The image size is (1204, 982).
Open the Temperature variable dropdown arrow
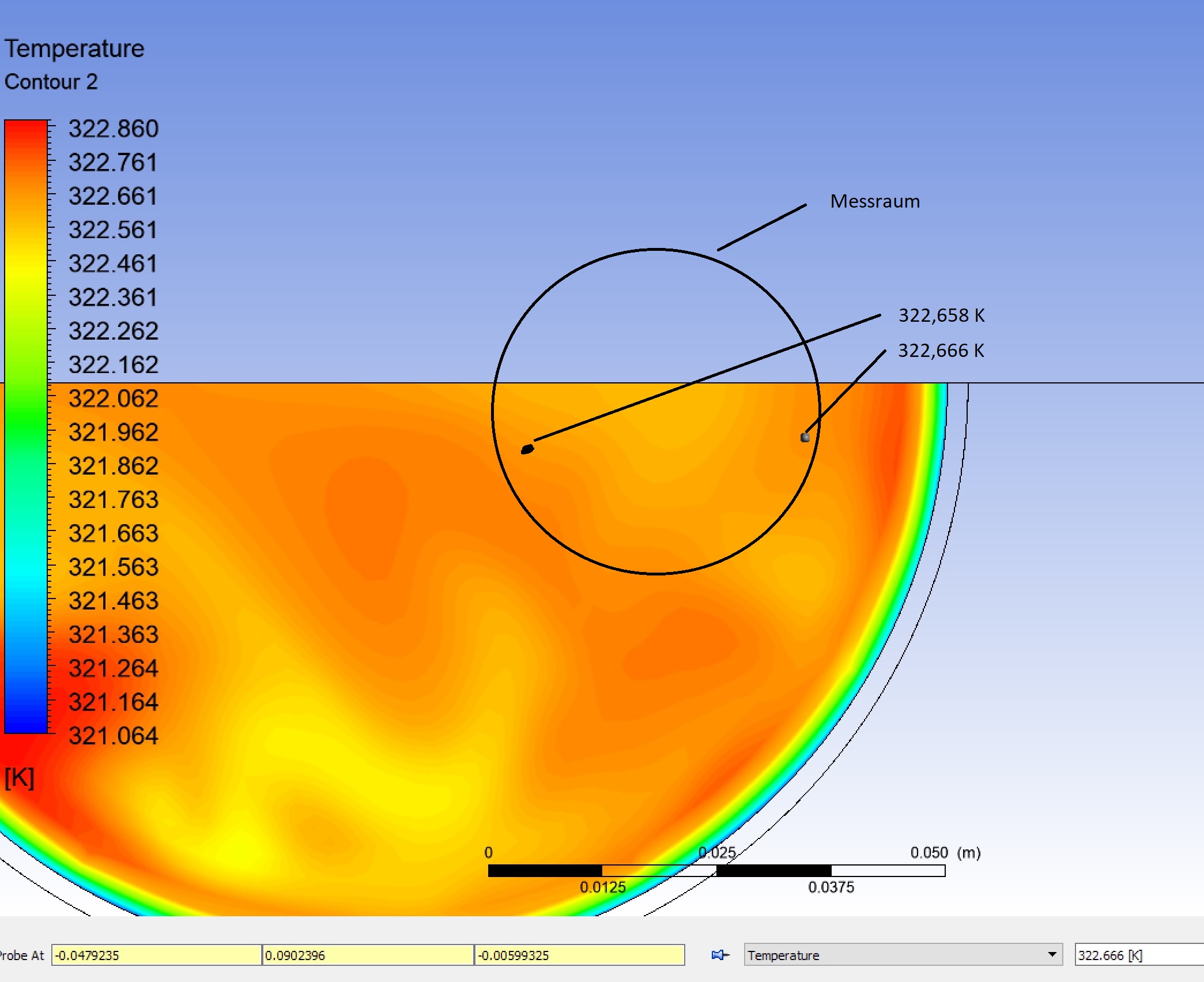(x=1052, y=954)
